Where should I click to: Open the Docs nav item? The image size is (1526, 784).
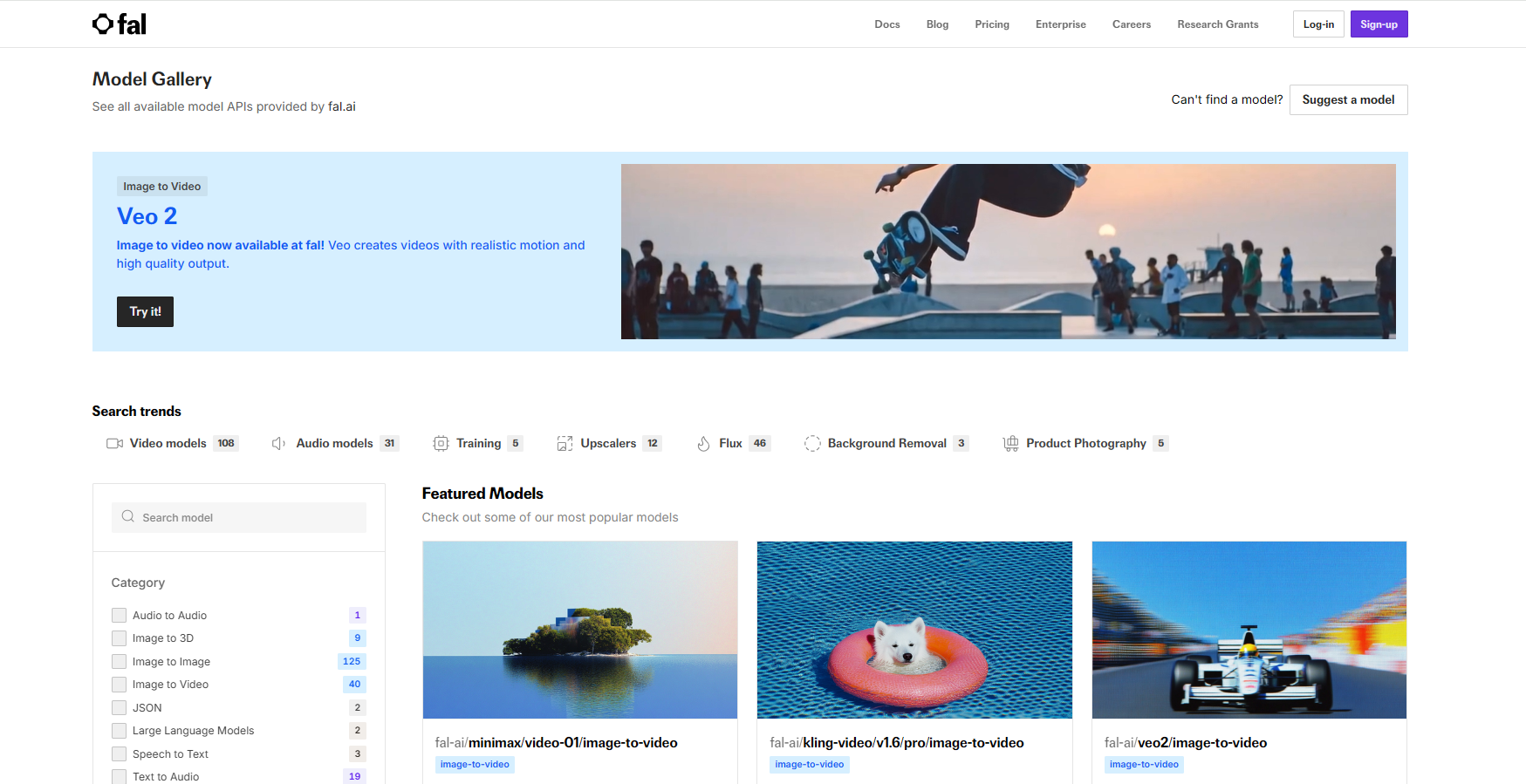pos(887,24)
